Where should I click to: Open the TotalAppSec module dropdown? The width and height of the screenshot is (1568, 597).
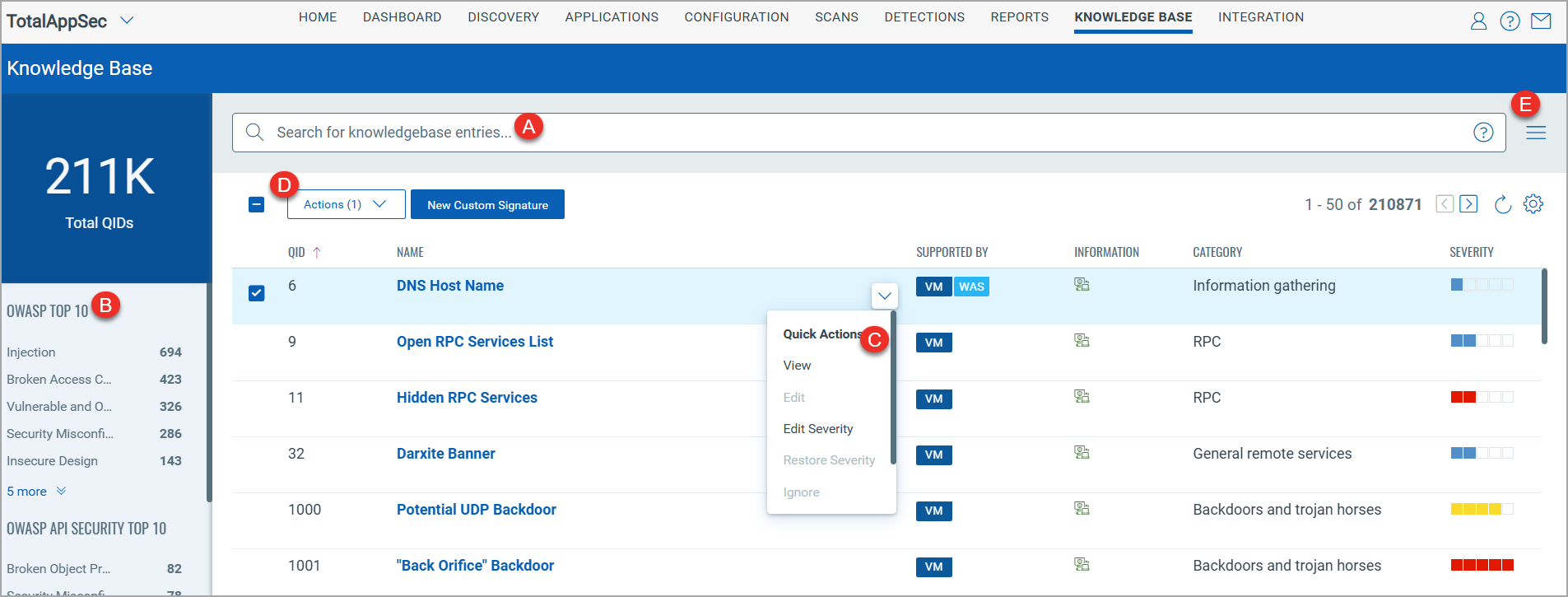[127, 21]
